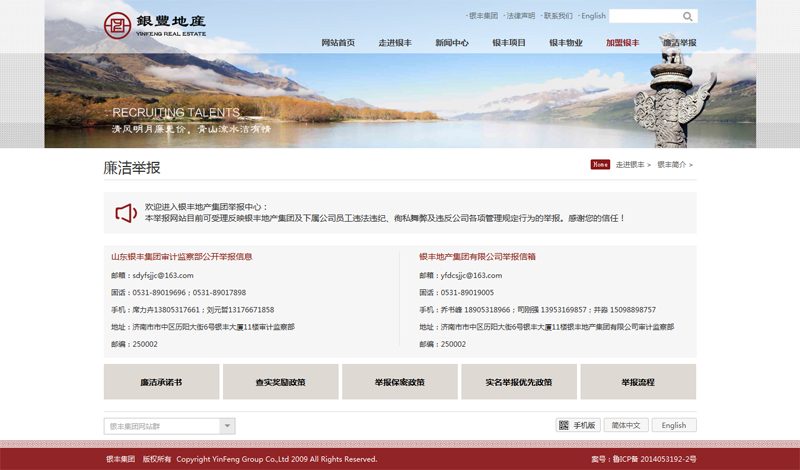Image resolution: width=800 pixels, height=470 pixels.
Task: Go to the 走进银丰 menu
Action: (x=395, y=43)
